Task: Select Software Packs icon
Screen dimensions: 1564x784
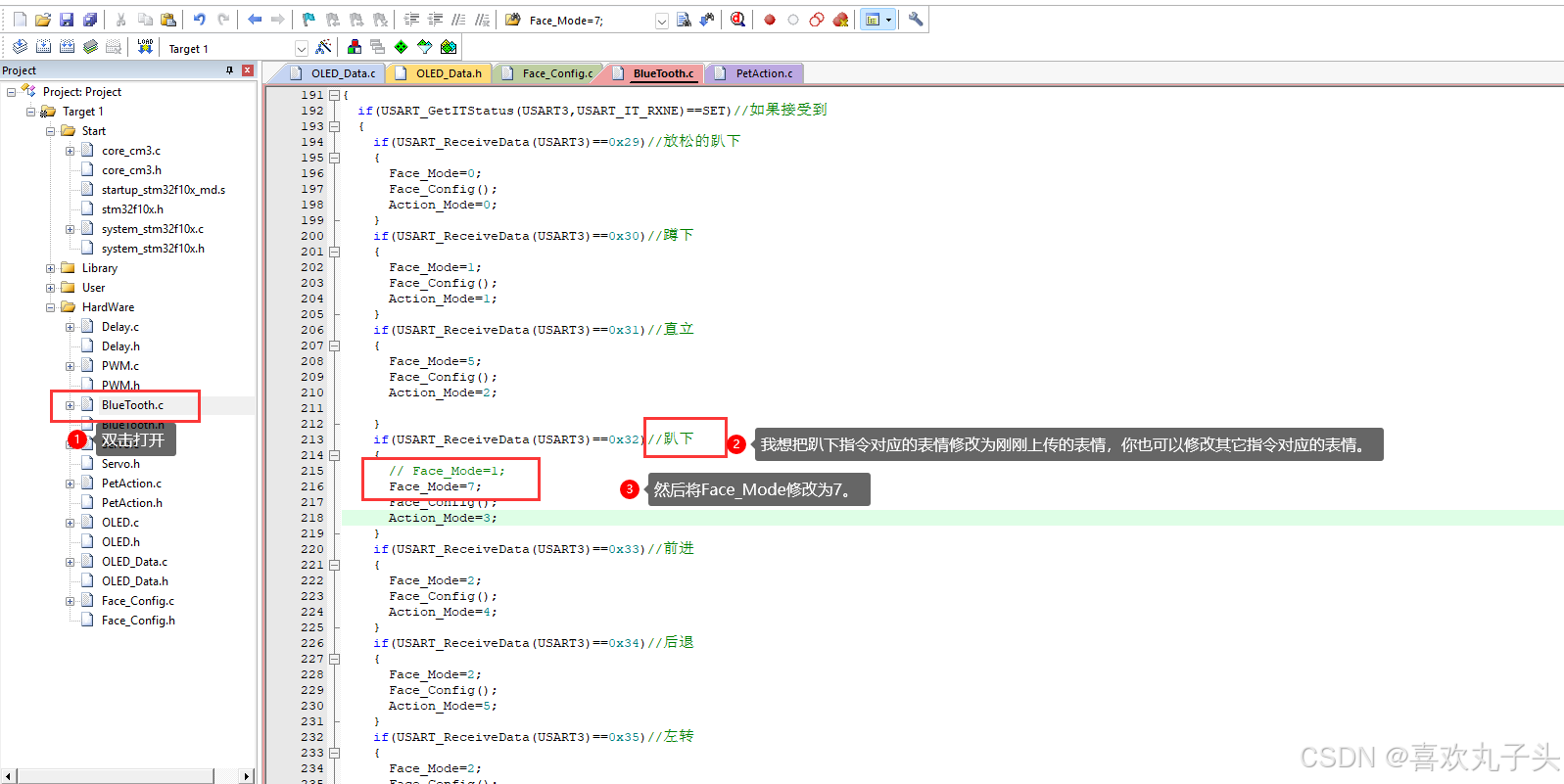Action: [x=425, y=47]
